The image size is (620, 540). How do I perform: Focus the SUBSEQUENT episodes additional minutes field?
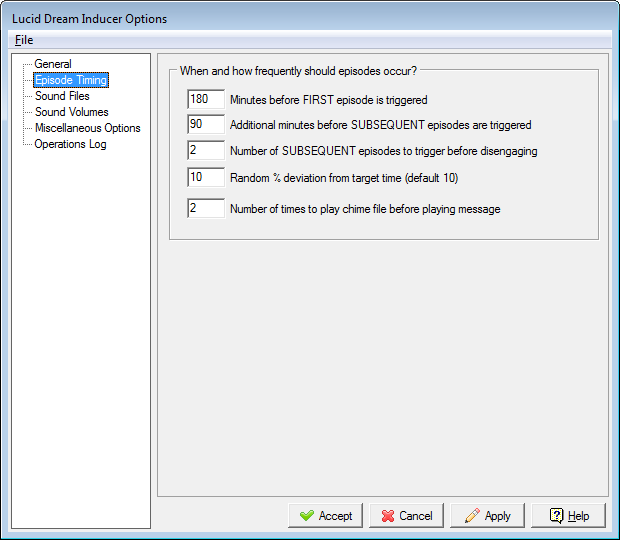pos(205,125)
